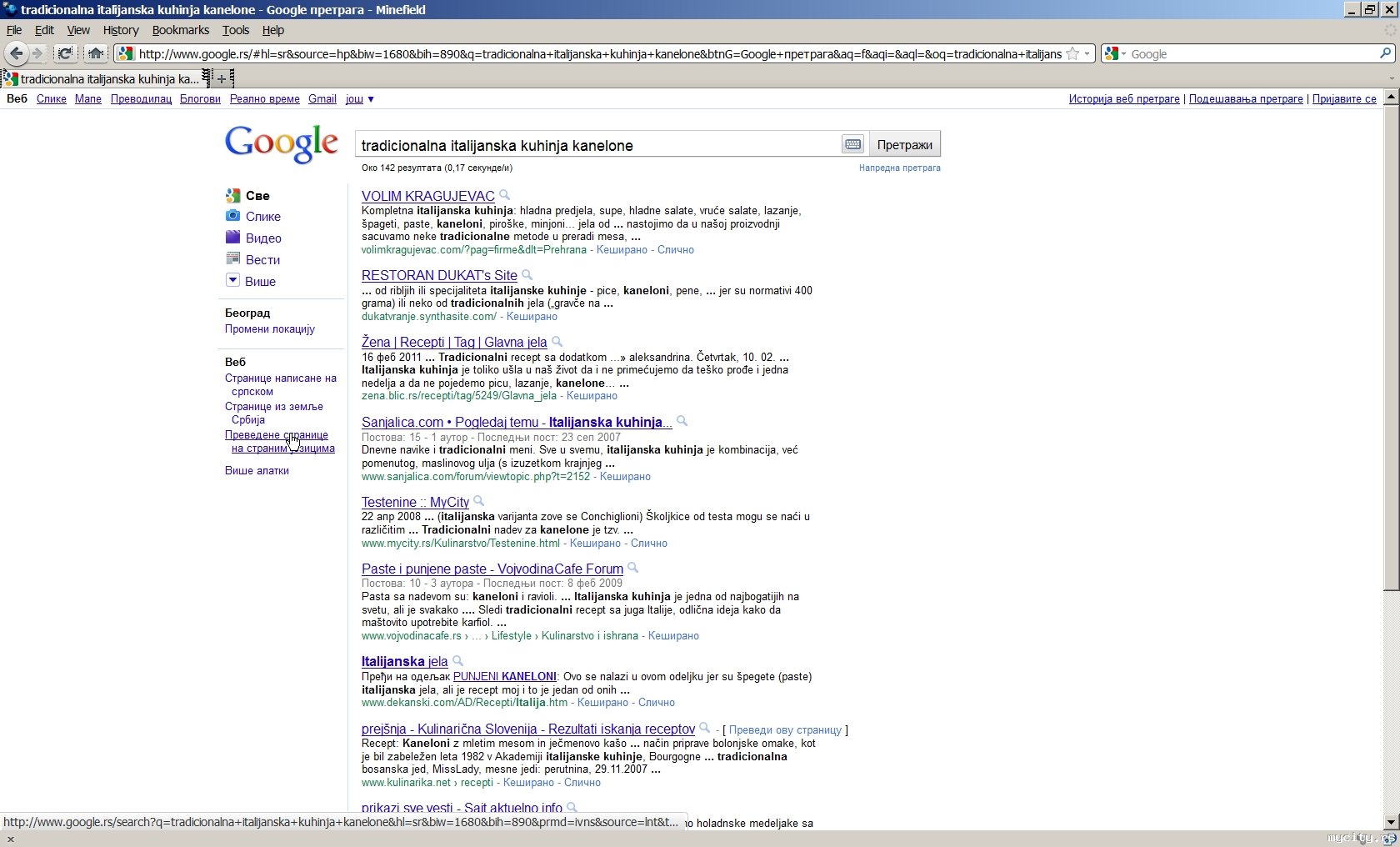Preview the VOLIM KRAGUJEVAC result with magnifier

[x=504, y=195]
